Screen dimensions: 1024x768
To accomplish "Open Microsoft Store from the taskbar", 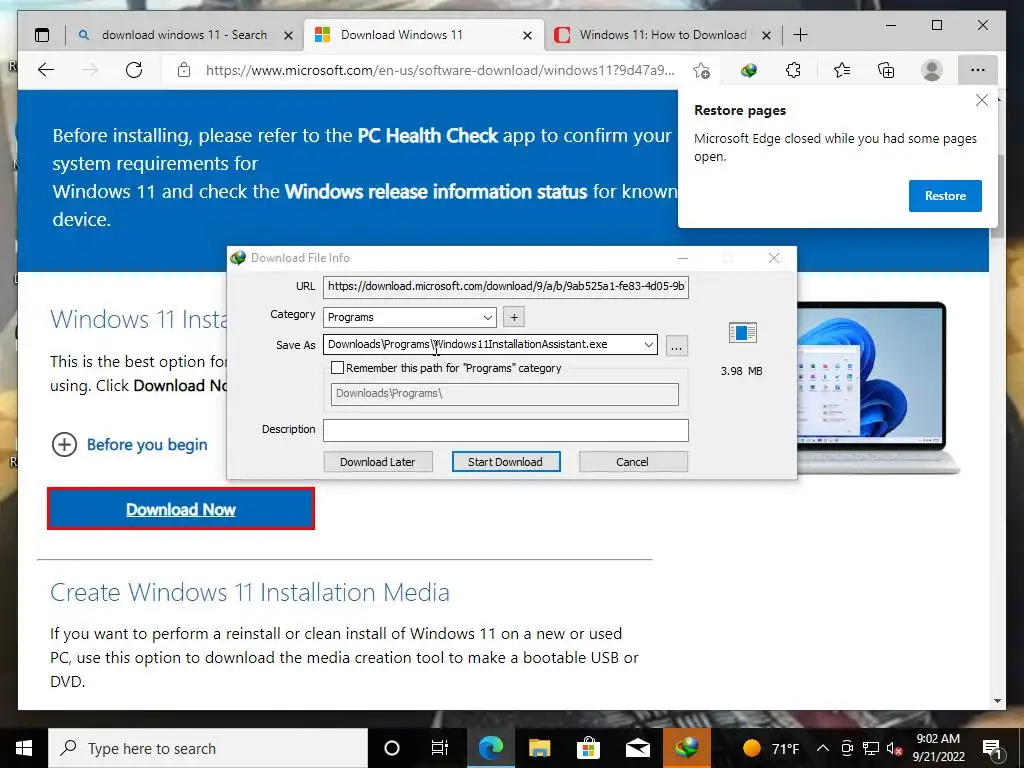I will click(588, 748).
